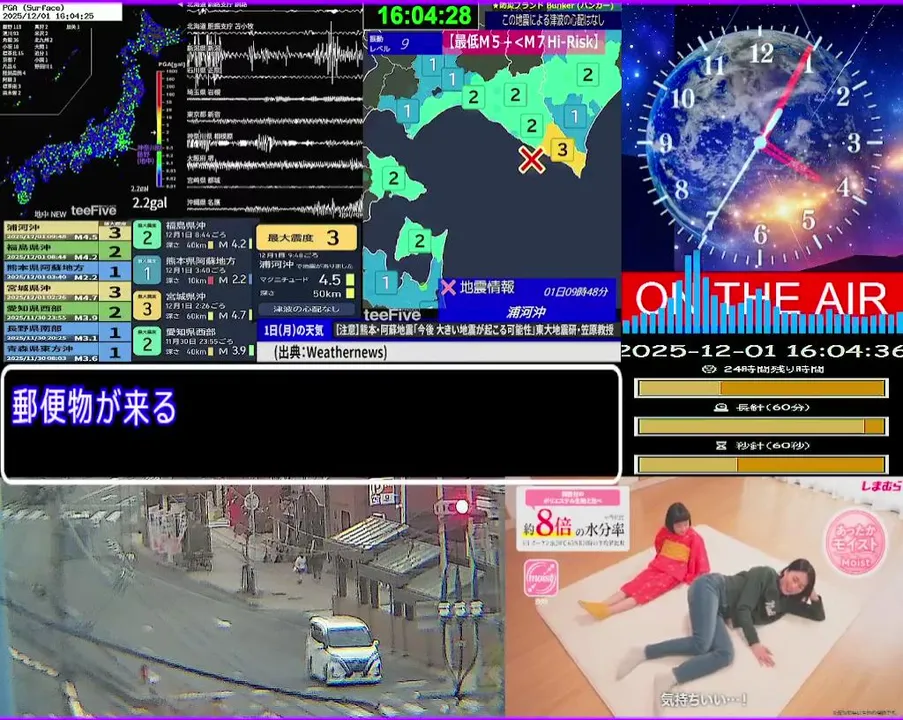Select the 長野県南部 M3.1 row
This screenshot has width=903, height=720.
[67, 332]
